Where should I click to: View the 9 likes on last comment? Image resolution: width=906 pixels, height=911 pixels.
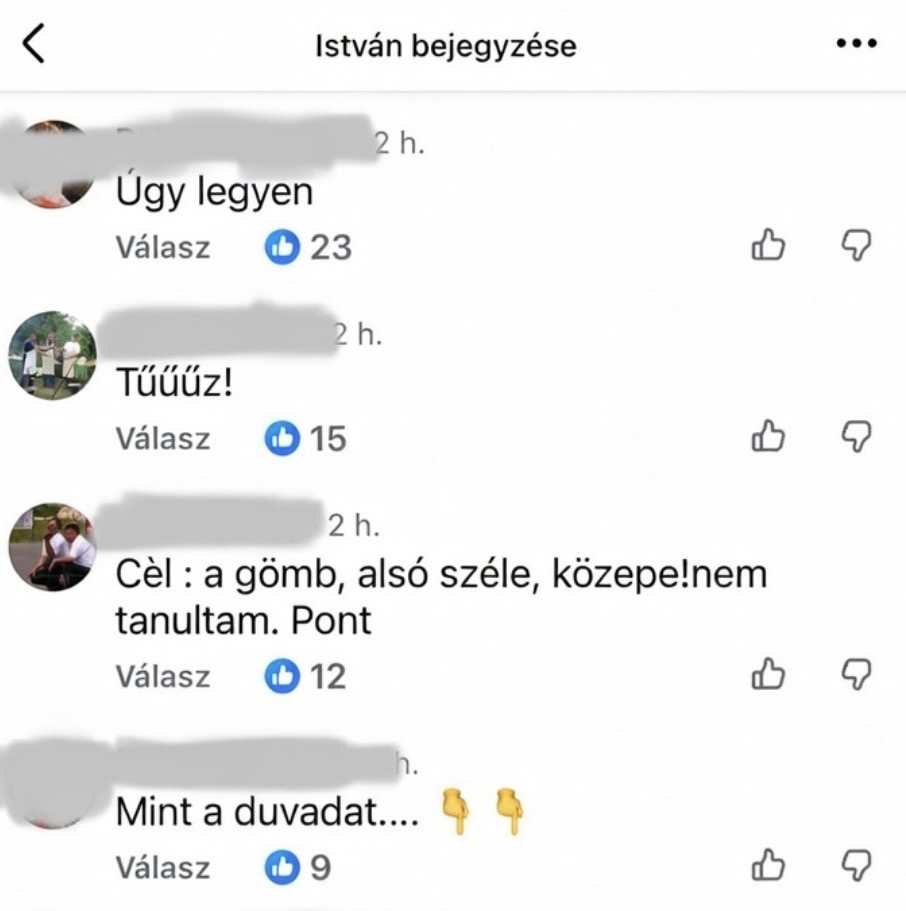298,867
